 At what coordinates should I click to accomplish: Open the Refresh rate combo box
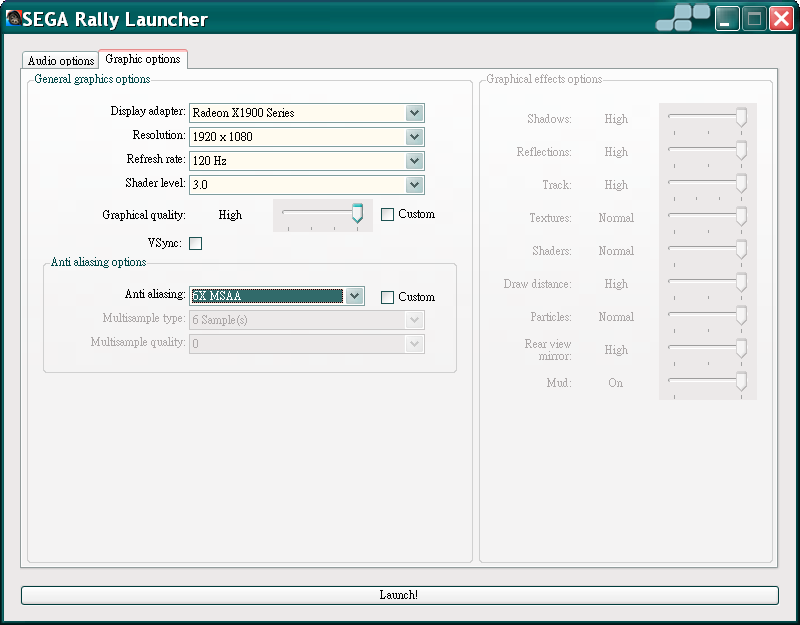[x=414, y=161]
